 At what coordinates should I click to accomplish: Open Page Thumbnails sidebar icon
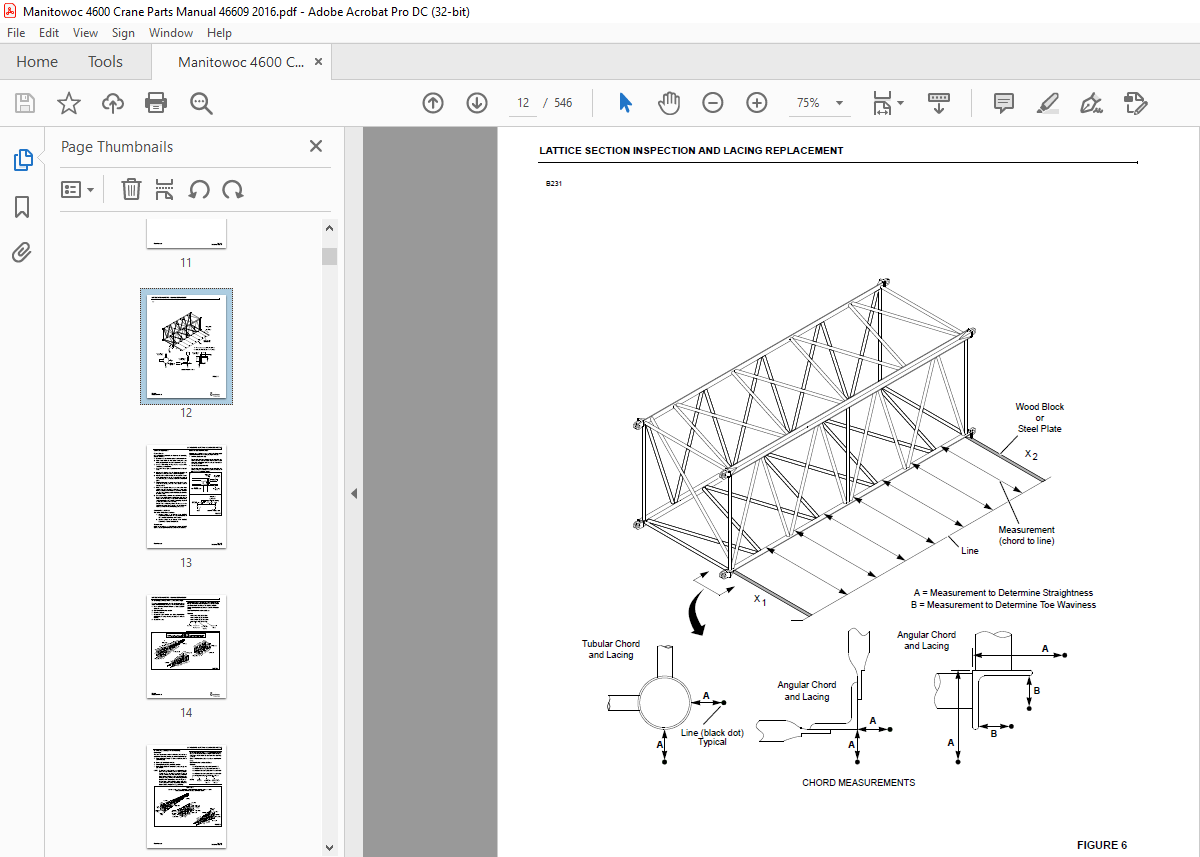point(22,160)
